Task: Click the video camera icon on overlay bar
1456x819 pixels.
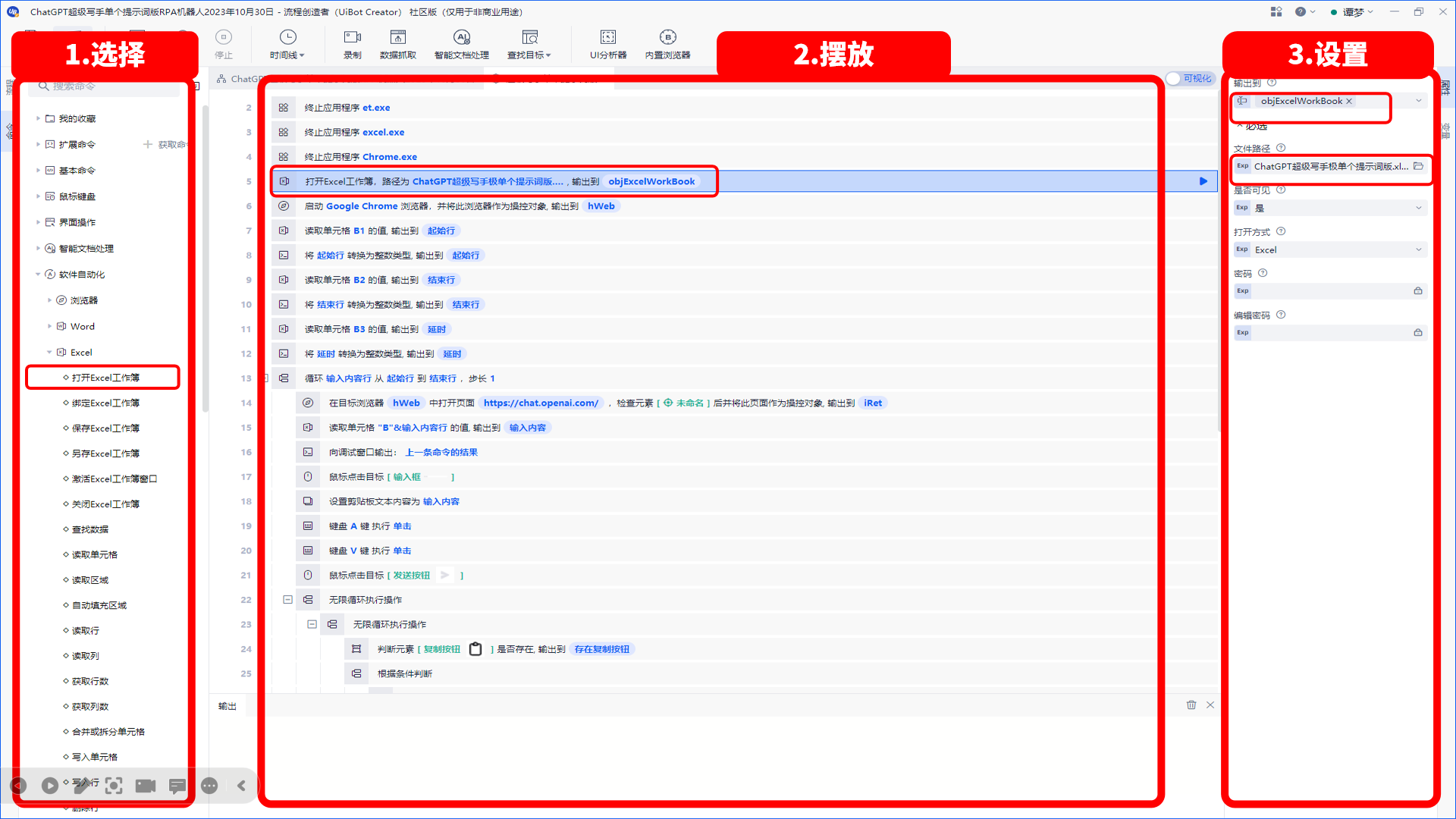Action: tap(146, 786)
